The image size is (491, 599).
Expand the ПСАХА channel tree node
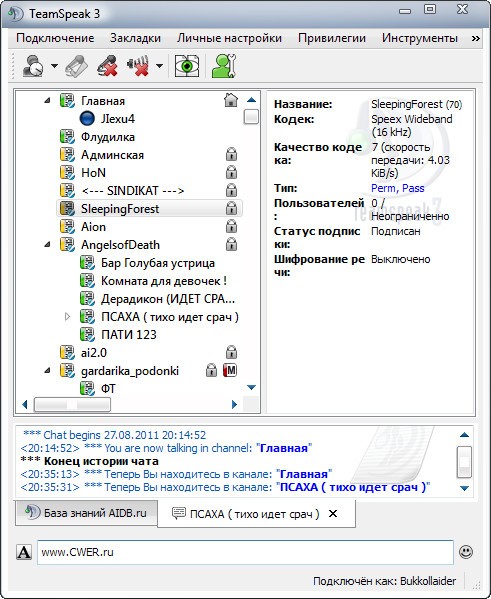67,316
